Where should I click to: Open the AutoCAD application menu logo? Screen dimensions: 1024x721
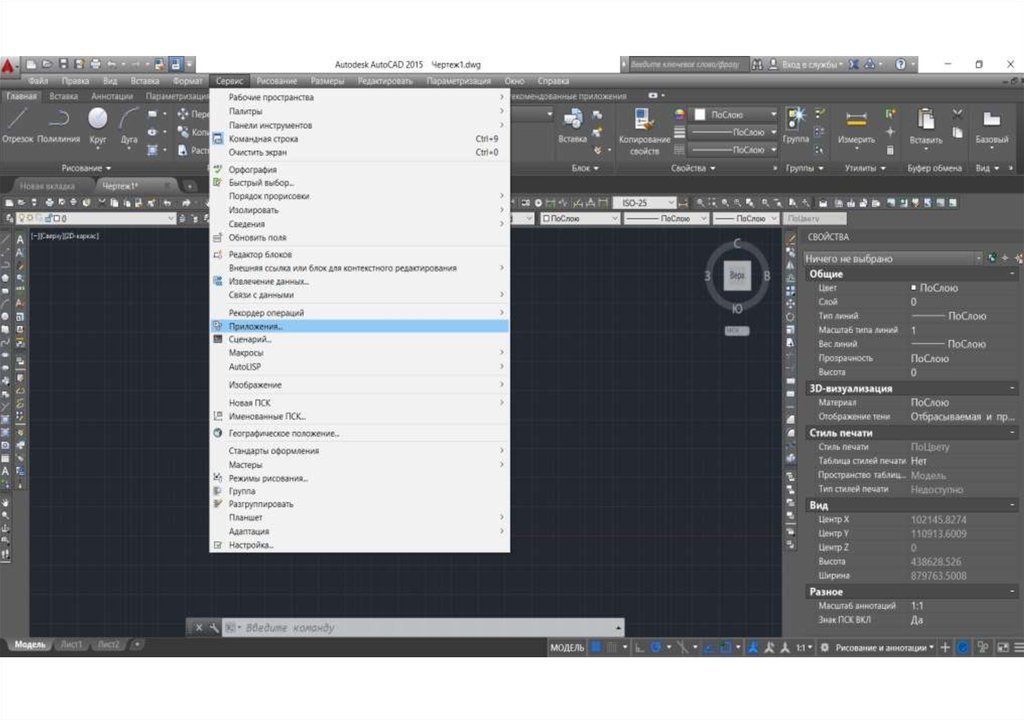pyautogui.click(x=9, y=64)
